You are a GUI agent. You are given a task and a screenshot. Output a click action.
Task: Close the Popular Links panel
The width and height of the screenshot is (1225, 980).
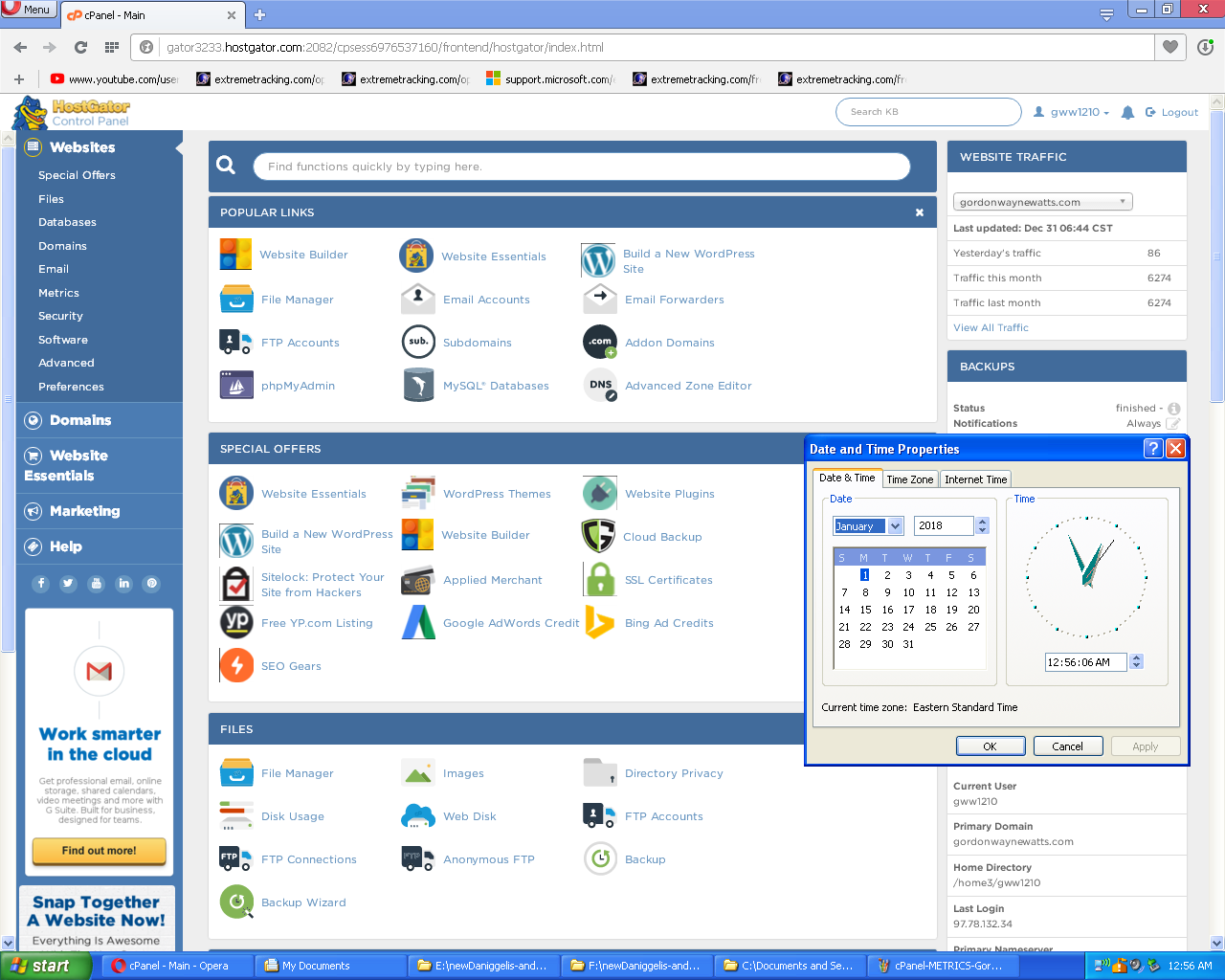point(919,212)
